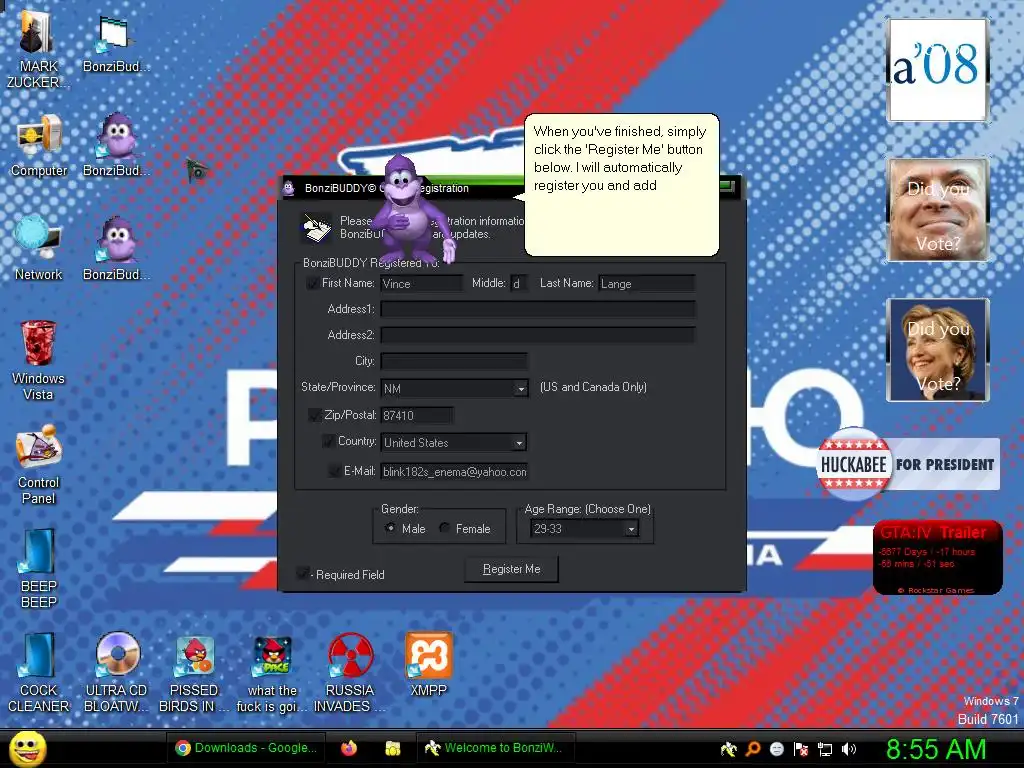
Task: Click the HUCKABEE FOR PRESIDENT gadget
Action: pyautogui.click(x=908, y=464)
